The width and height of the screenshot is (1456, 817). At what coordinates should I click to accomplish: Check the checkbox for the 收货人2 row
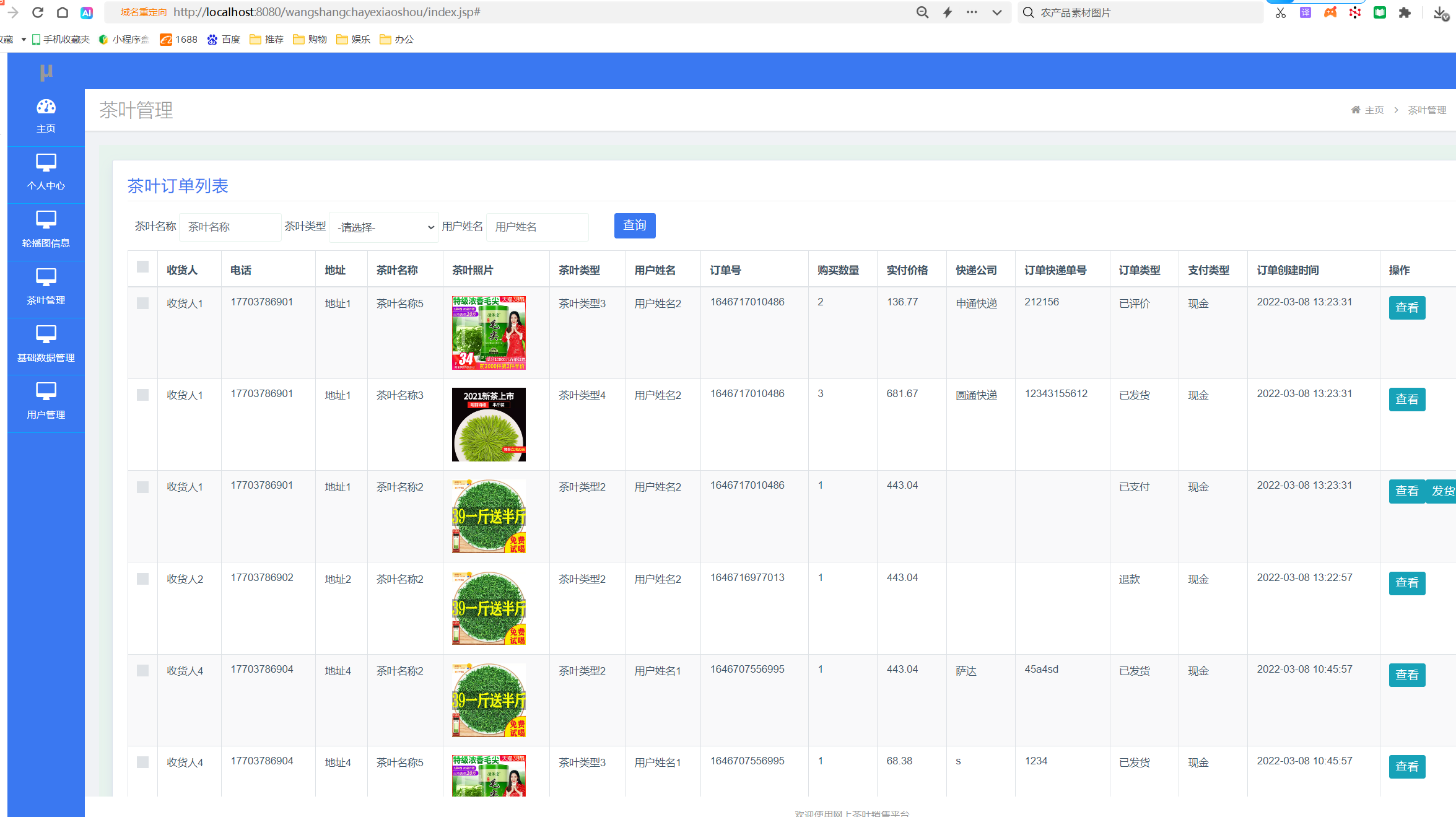click(142, 579)
